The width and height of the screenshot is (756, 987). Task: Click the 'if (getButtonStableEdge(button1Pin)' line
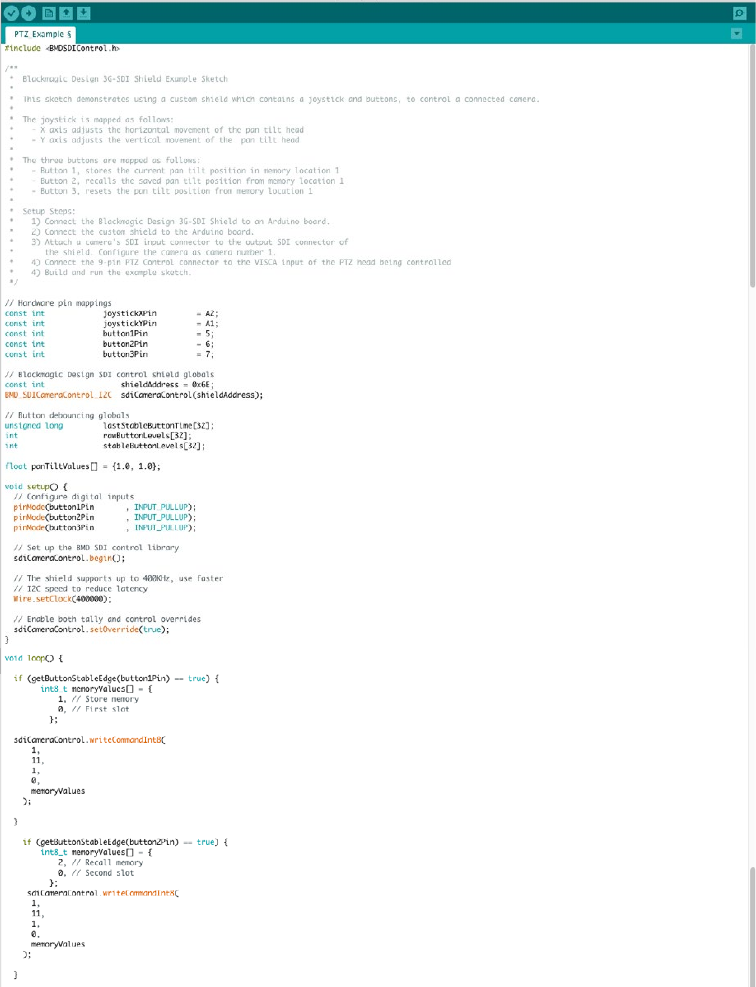coord(116,679)
